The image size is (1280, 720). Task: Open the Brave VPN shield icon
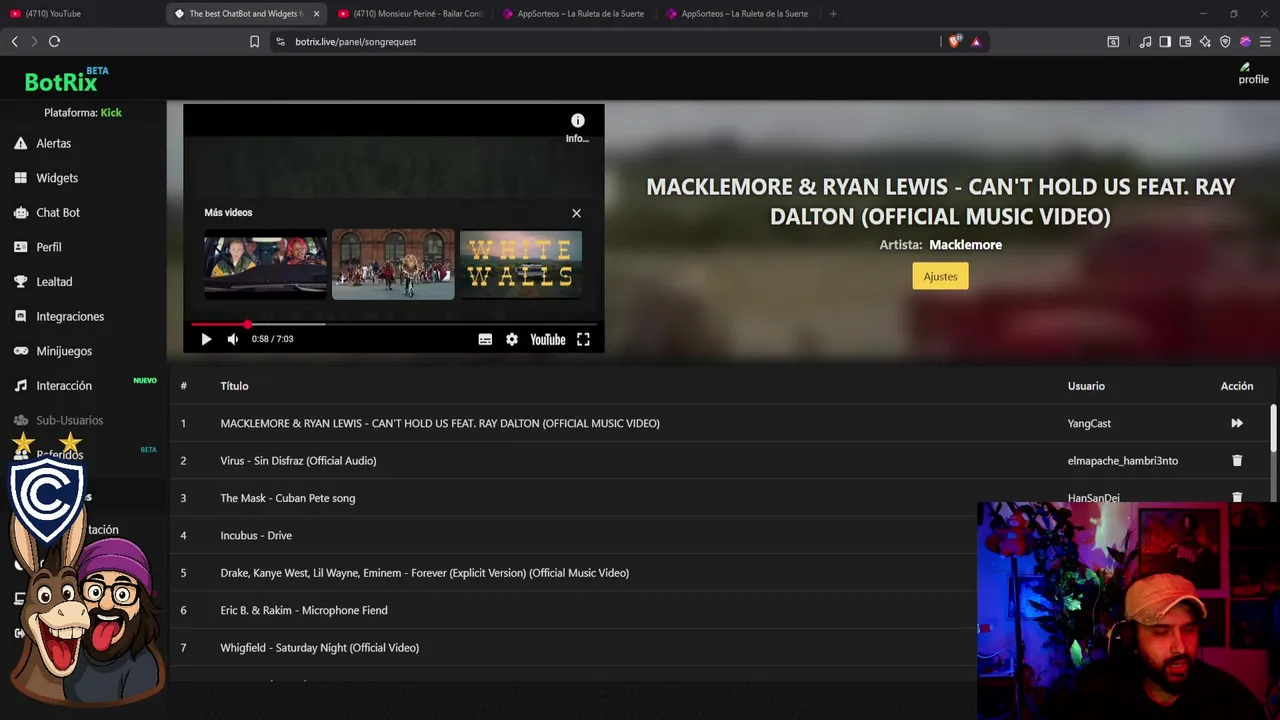[1225, 42]
